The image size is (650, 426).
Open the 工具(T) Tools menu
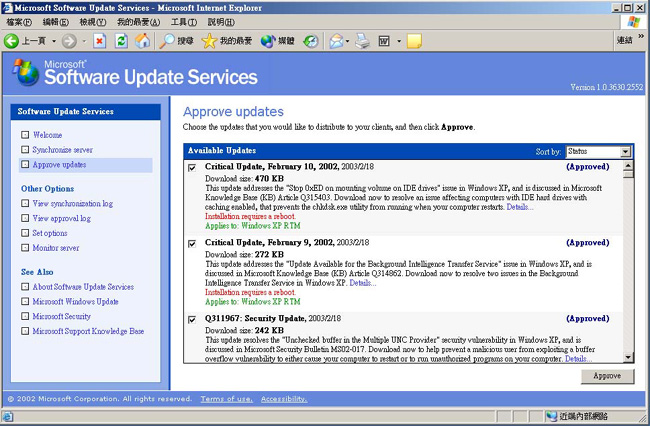tap(184, 22)
